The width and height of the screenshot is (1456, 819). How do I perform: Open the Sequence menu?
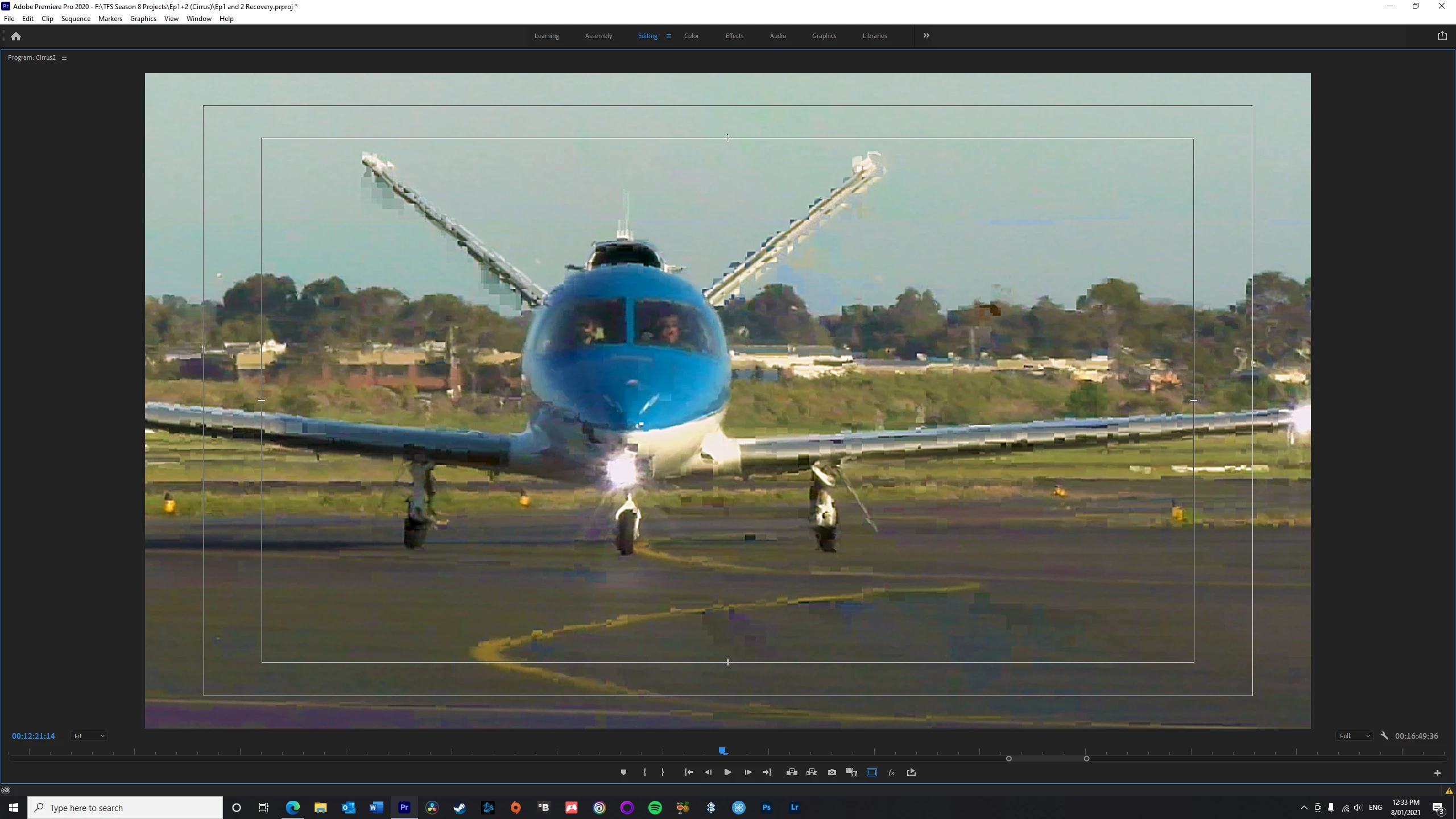[76, 19]
